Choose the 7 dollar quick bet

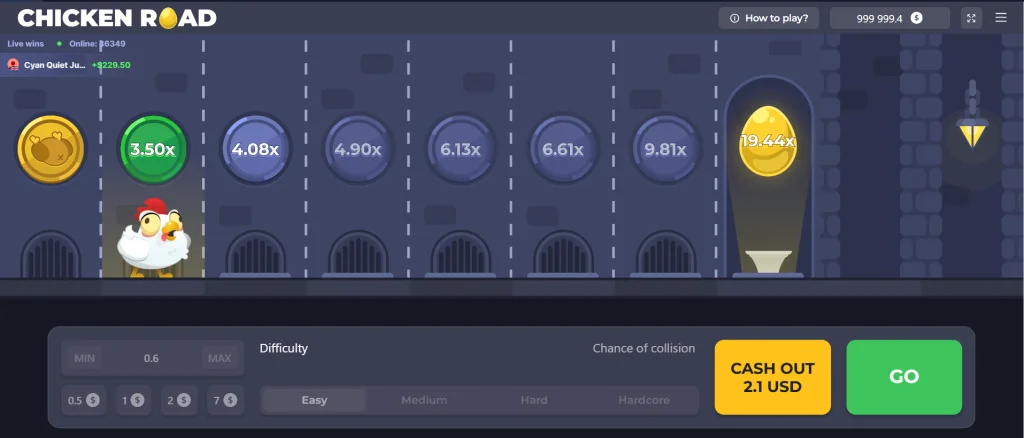(x=225, y=400)
